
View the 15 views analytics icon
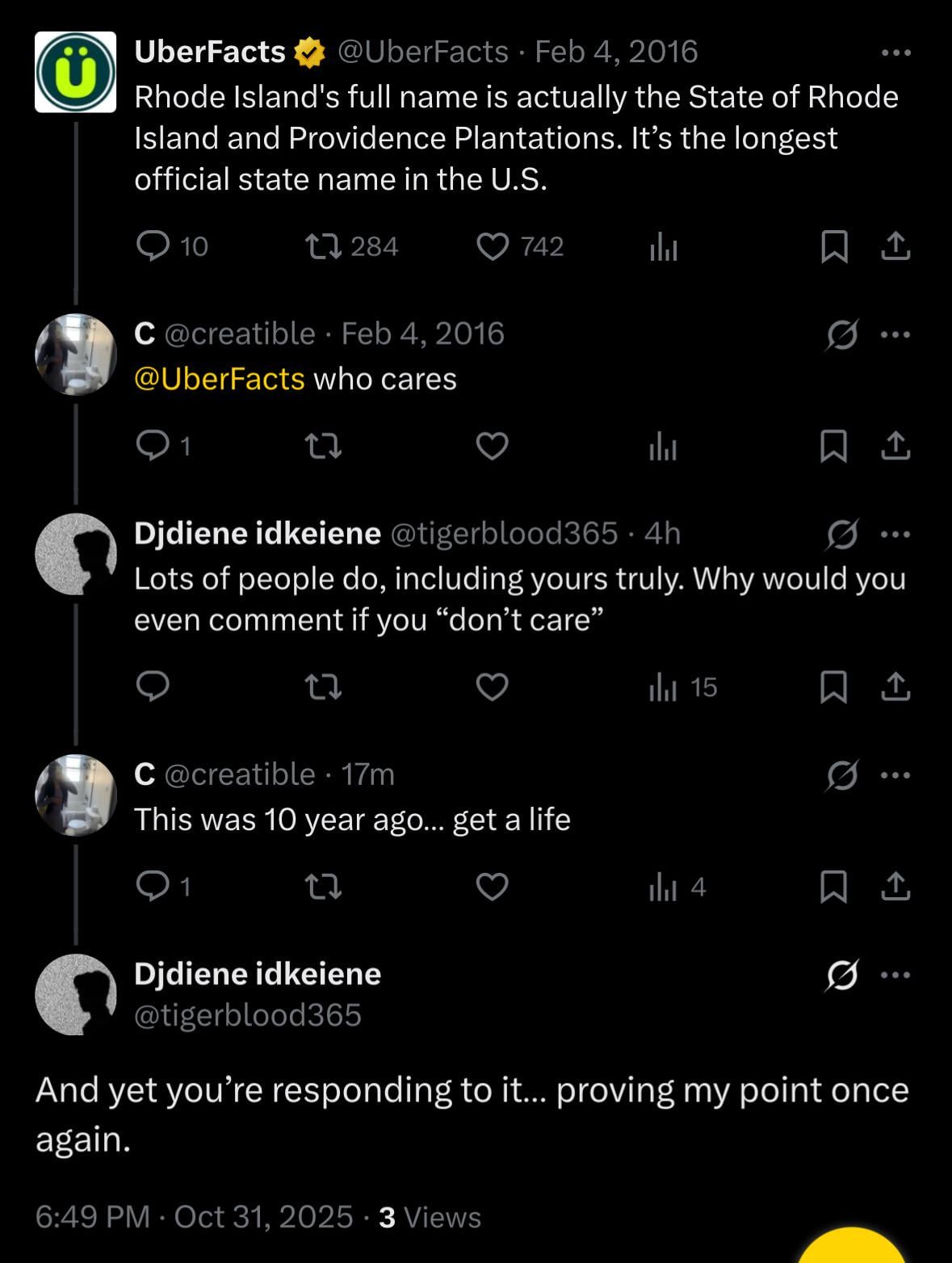pos(663,687)
